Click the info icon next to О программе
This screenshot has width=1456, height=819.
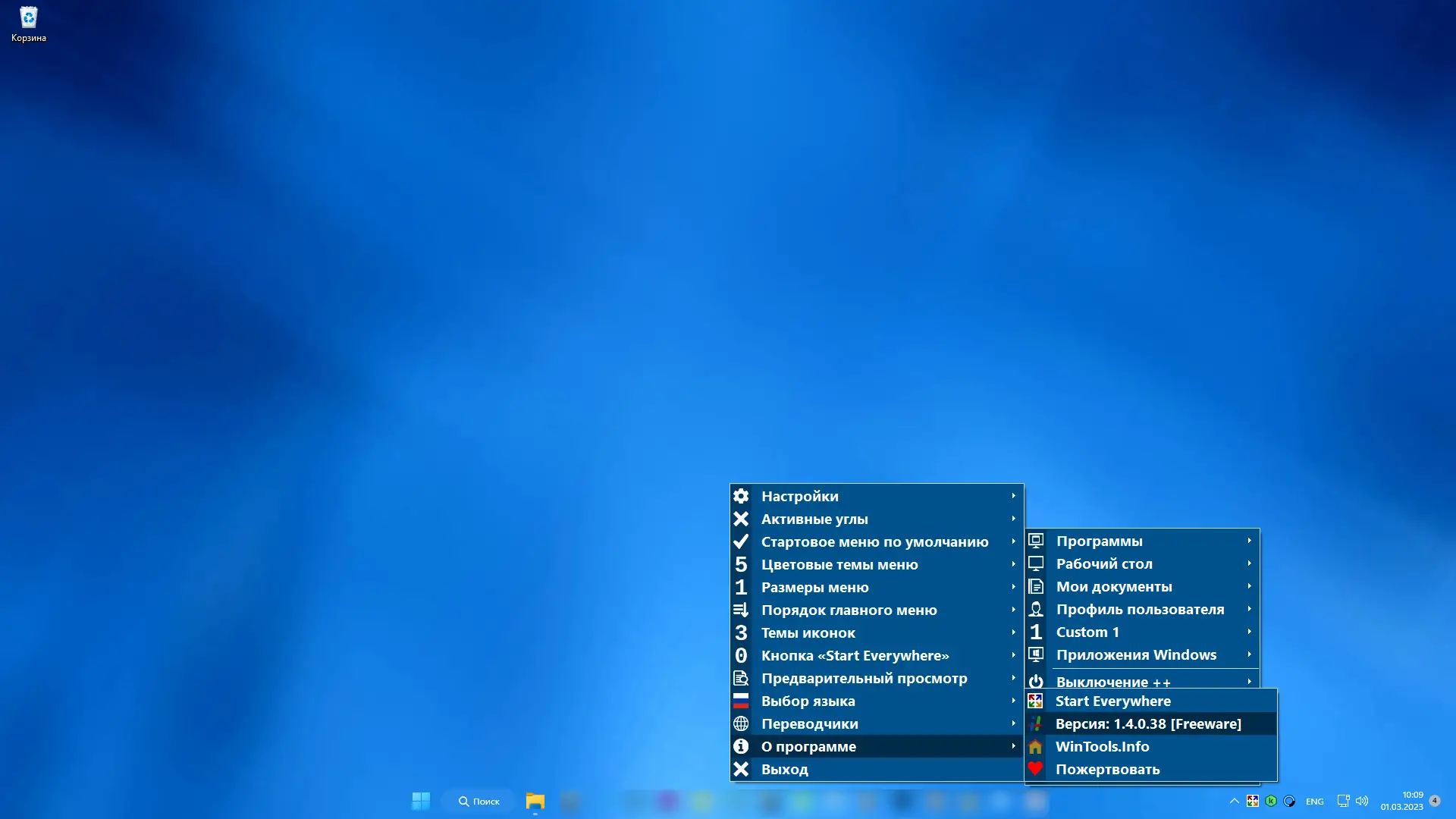coord(741,746)
